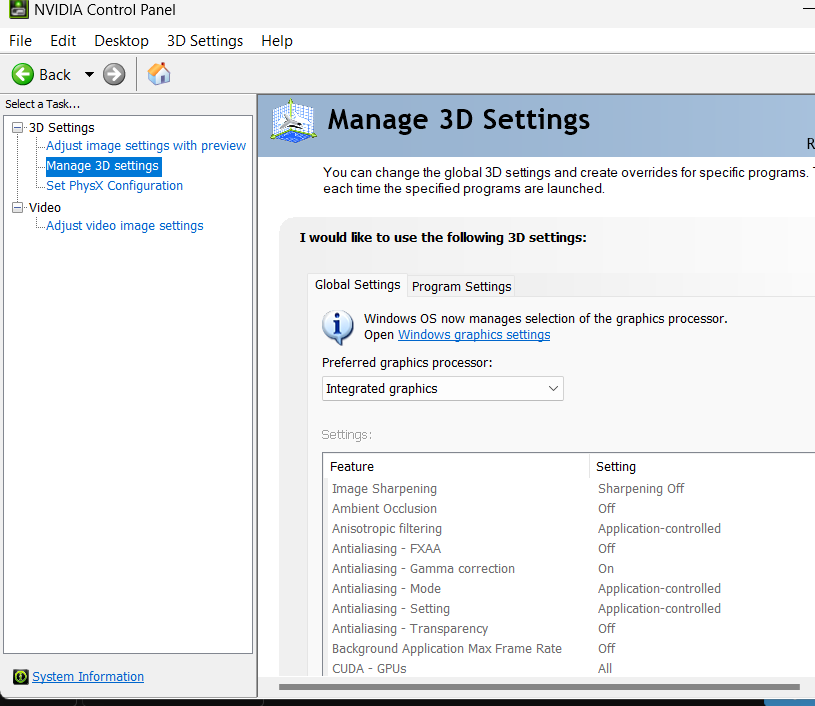The height and width of the screenshot is (706, 815).
Task: Click the NVIDIA Control Panel title icon
Action: point(19,9)
